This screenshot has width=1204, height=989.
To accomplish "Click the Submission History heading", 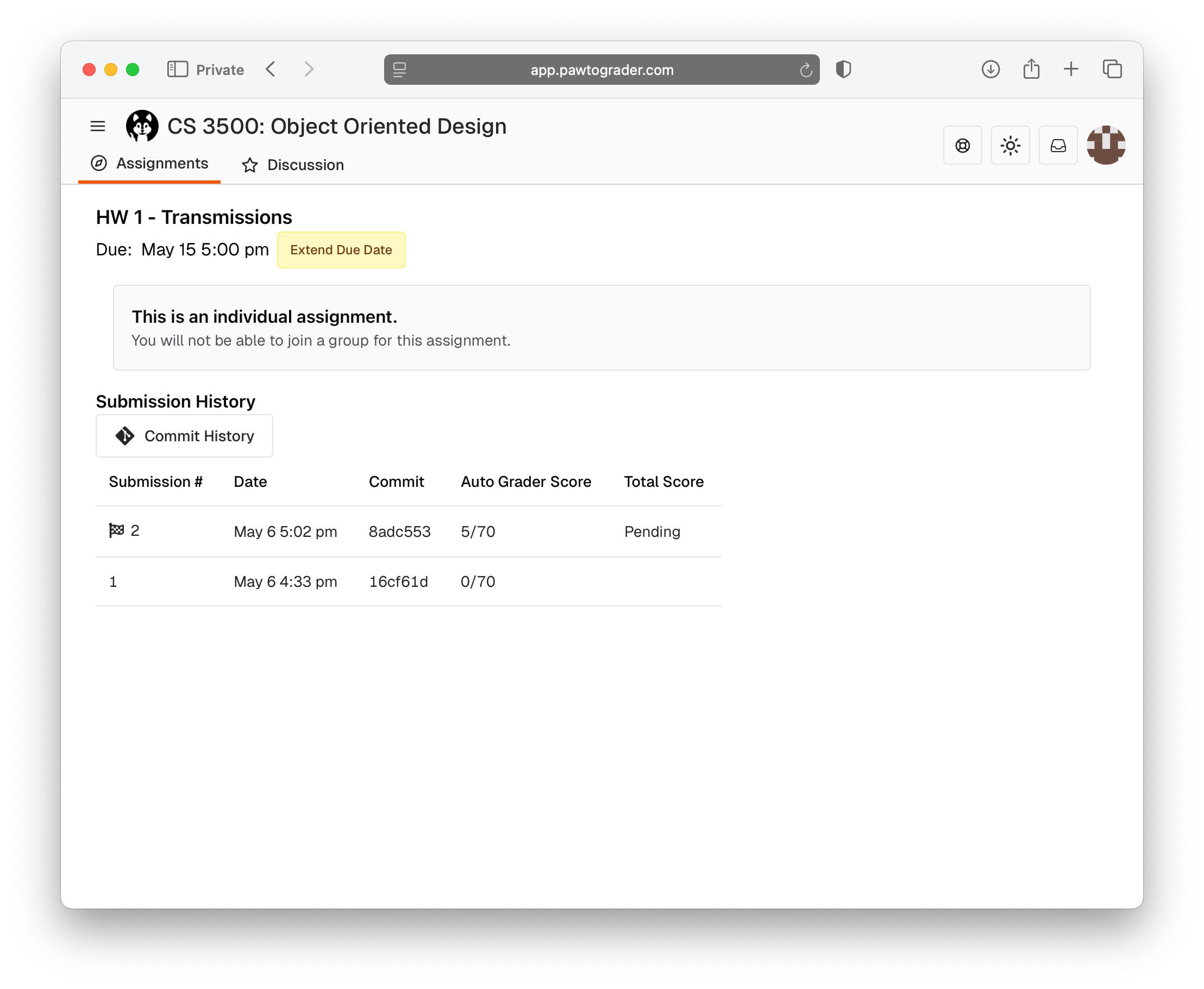I will click(x=175, y=402).
